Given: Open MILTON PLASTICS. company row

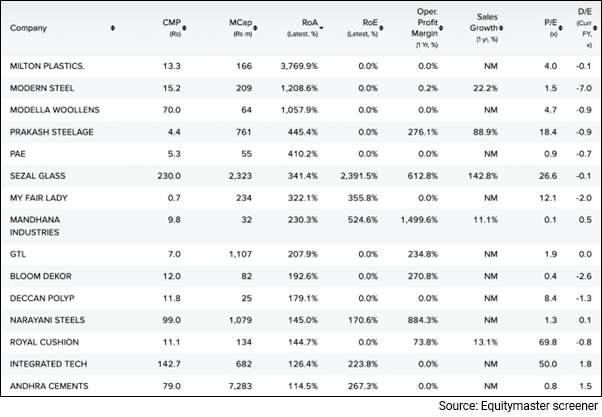Looking at the screenshot, I should click(47, 67).
